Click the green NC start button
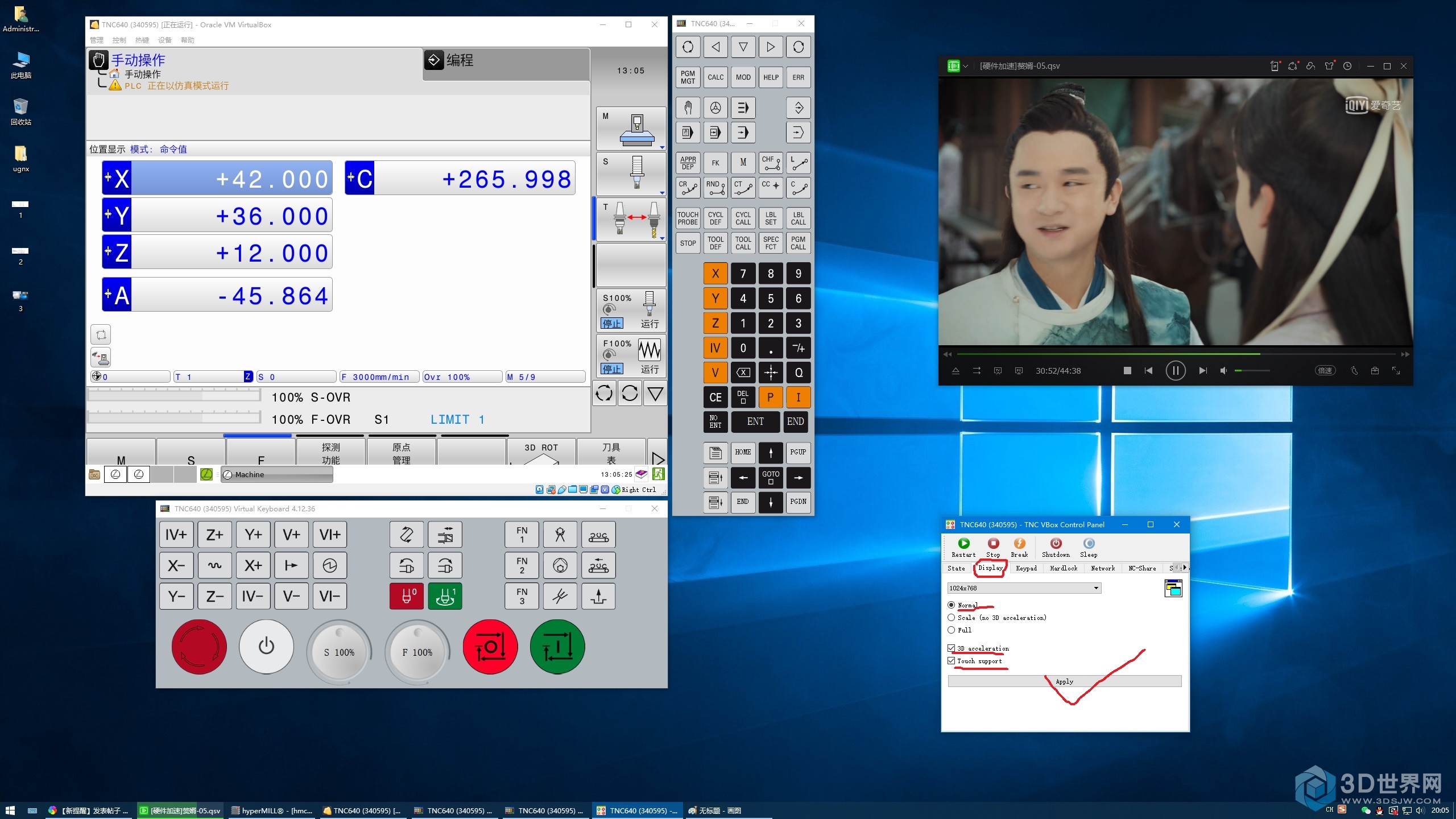Screen dimensions: 1456x819 tap(557, 647)
